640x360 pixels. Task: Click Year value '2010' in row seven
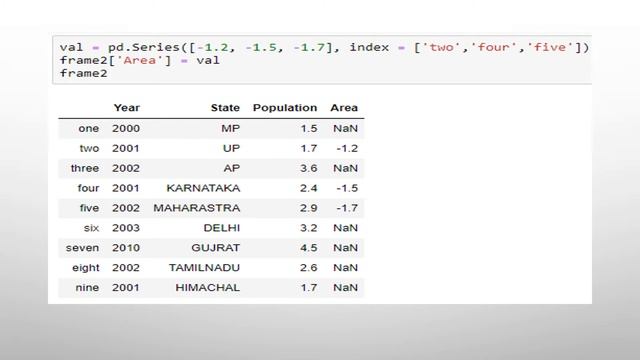click(x=126, y=248)
